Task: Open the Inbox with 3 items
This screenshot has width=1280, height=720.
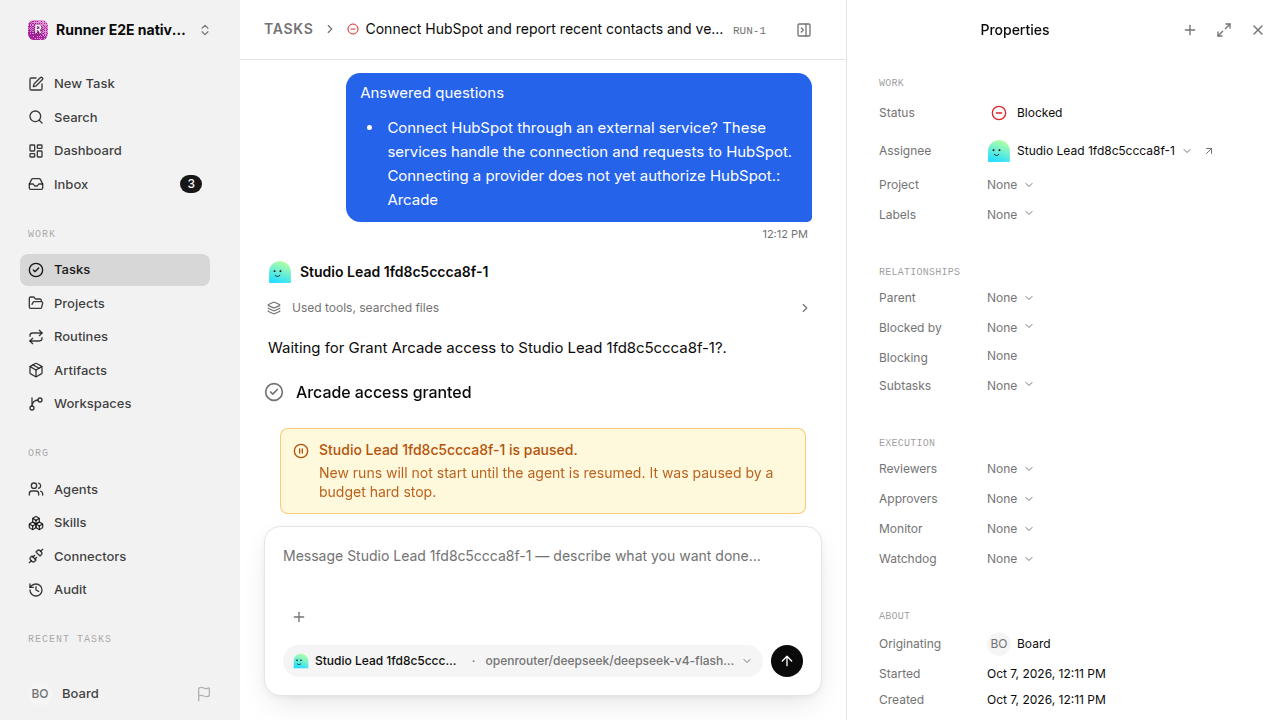Action: 115,184
